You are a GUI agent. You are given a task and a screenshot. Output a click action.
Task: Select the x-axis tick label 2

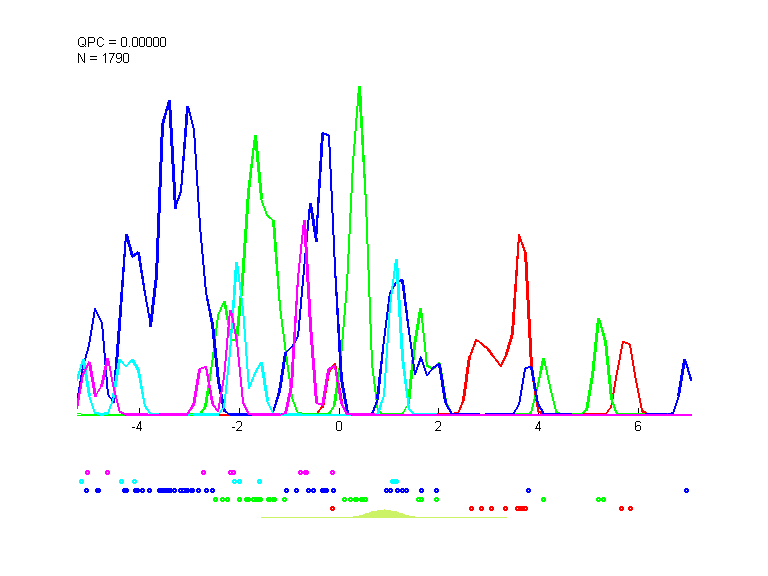438,427
